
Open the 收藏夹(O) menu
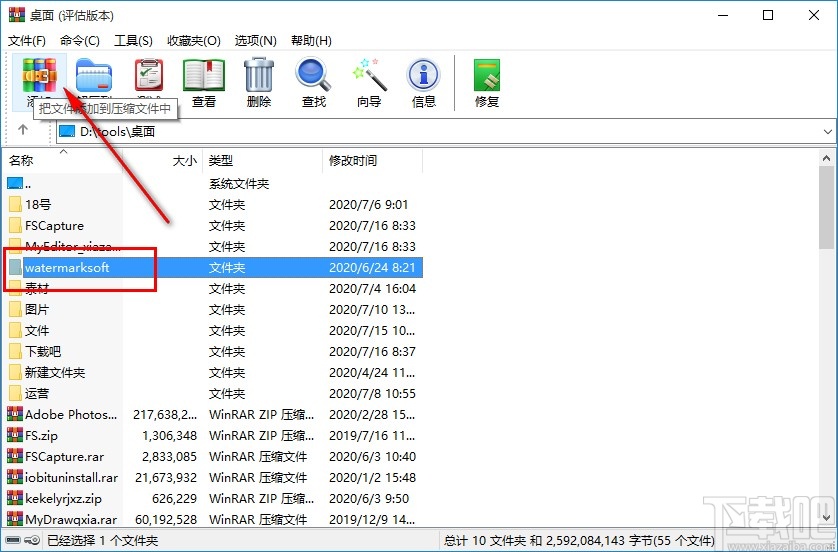pyautogui.click(x=194, y=41)
